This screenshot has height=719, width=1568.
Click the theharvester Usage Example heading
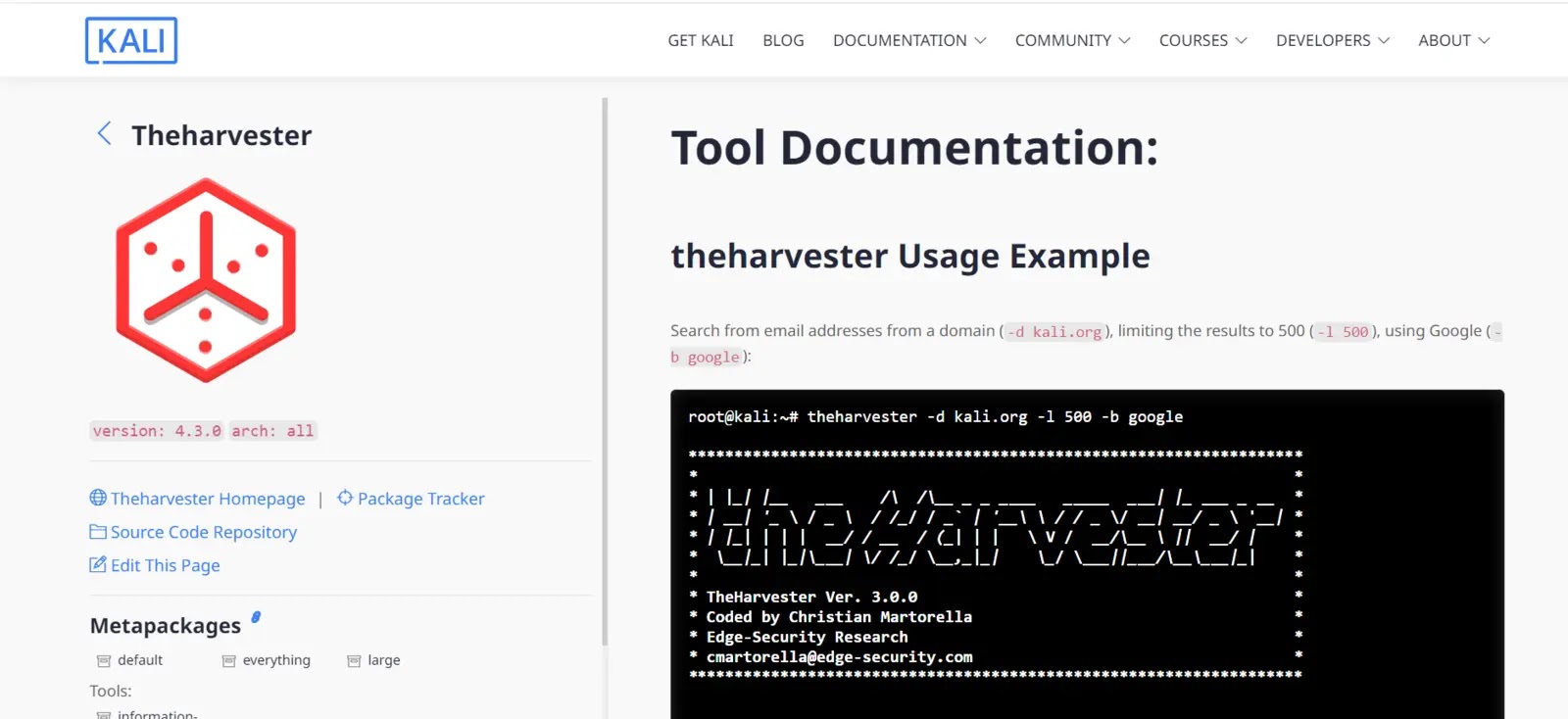[x=910, y=257]
